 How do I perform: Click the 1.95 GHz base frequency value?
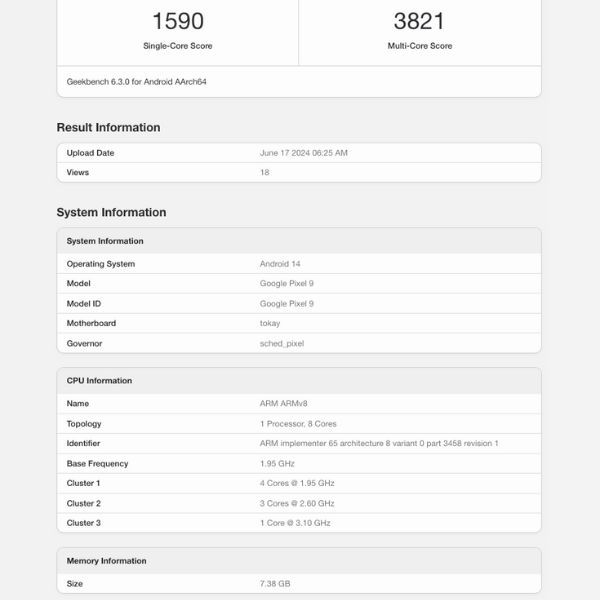pos(277,464)
